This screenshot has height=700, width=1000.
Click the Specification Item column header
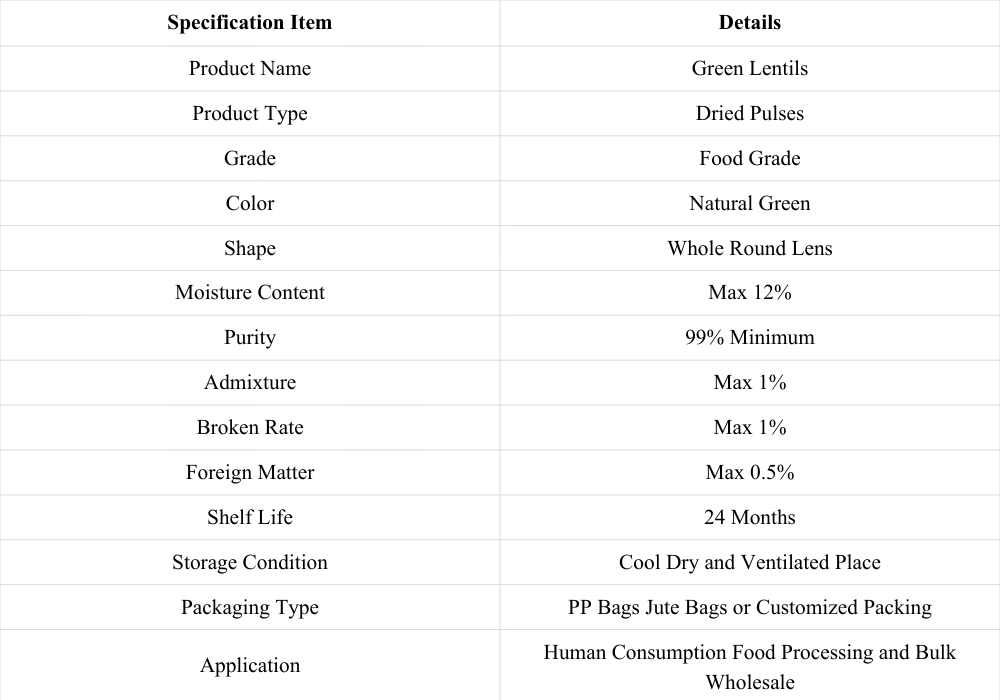point(249,22)
